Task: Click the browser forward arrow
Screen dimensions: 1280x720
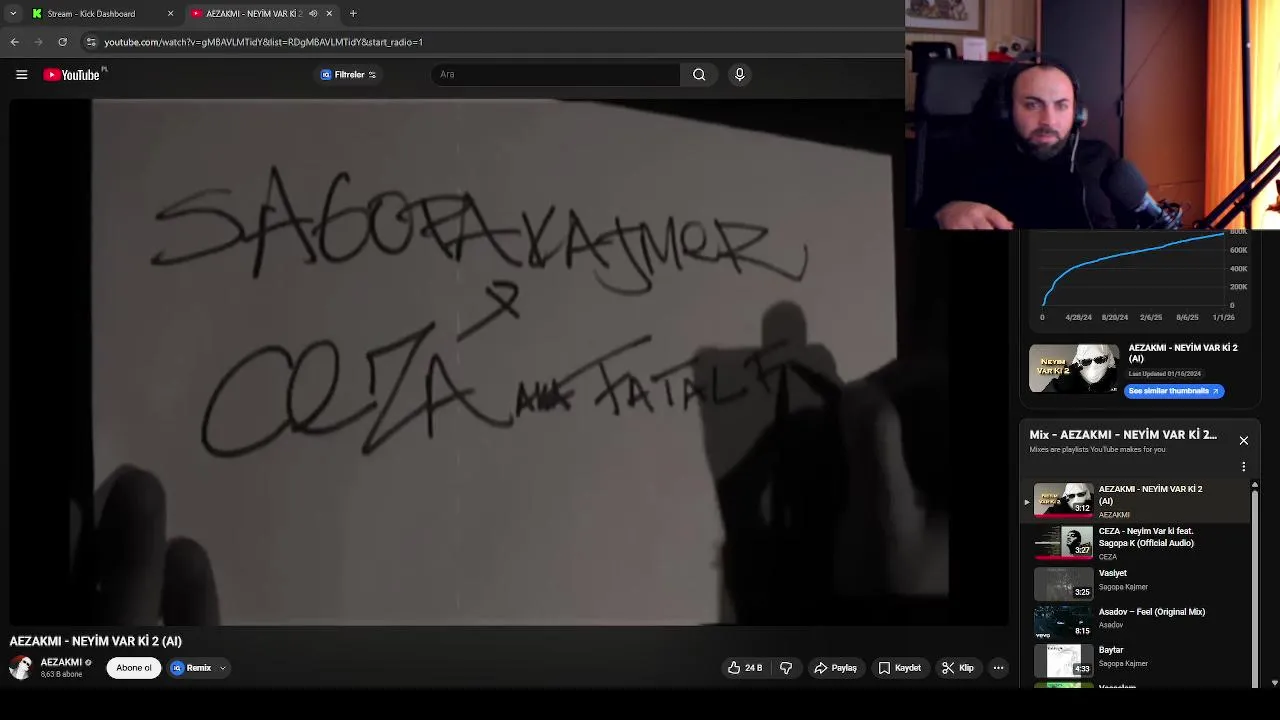Action: point(38,42)
